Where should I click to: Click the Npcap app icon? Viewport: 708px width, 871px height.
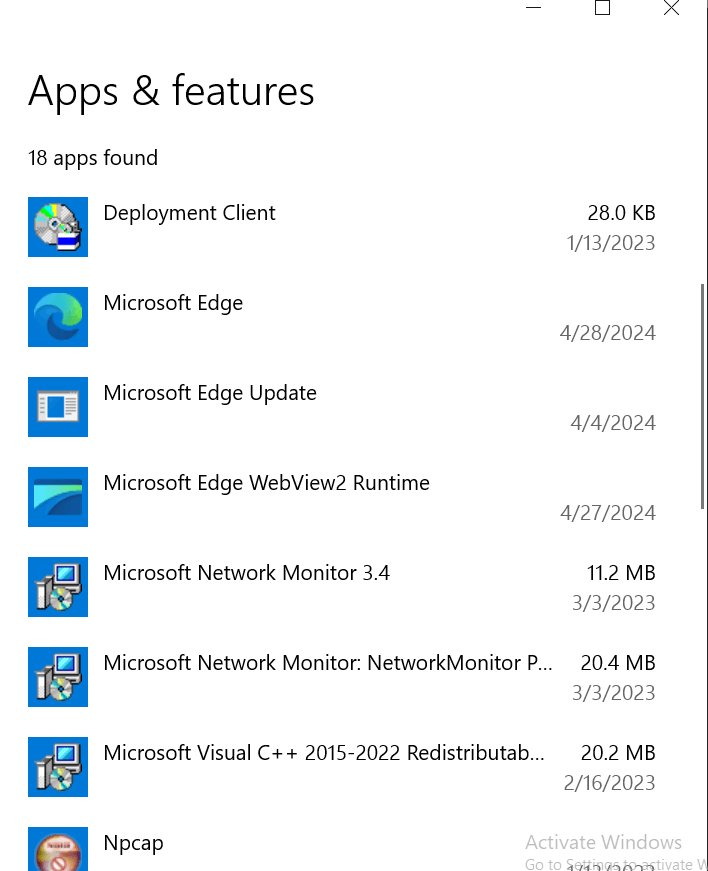point(58,849)
